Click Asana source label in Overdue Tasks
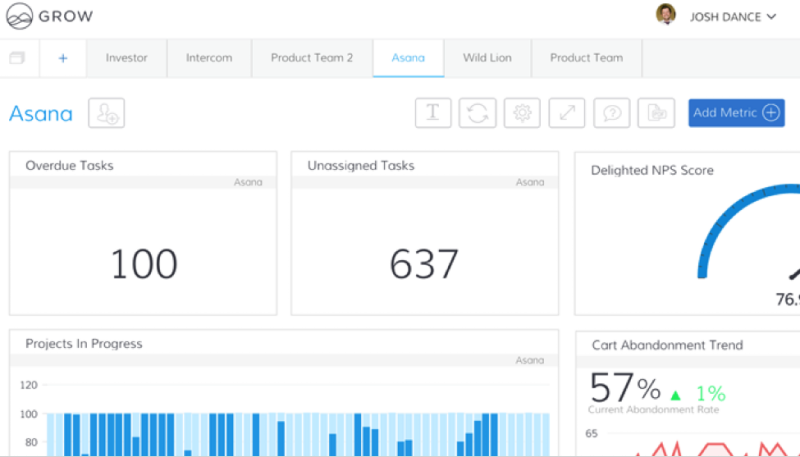The height and width of the screenshot is (457, 800). pos(248,182)
